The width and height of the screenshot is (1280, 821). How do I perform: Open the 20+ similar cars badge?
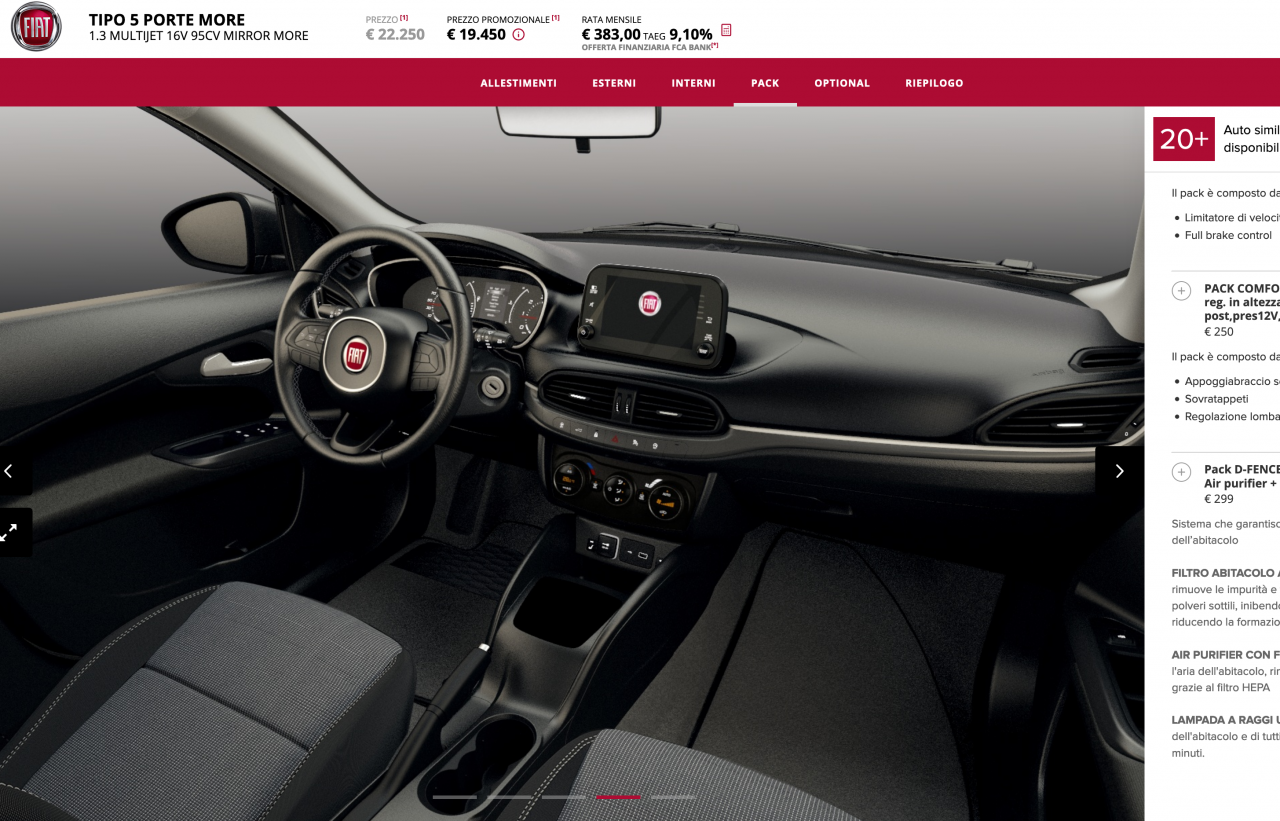pyautogui.click(x=1185, y=139)
